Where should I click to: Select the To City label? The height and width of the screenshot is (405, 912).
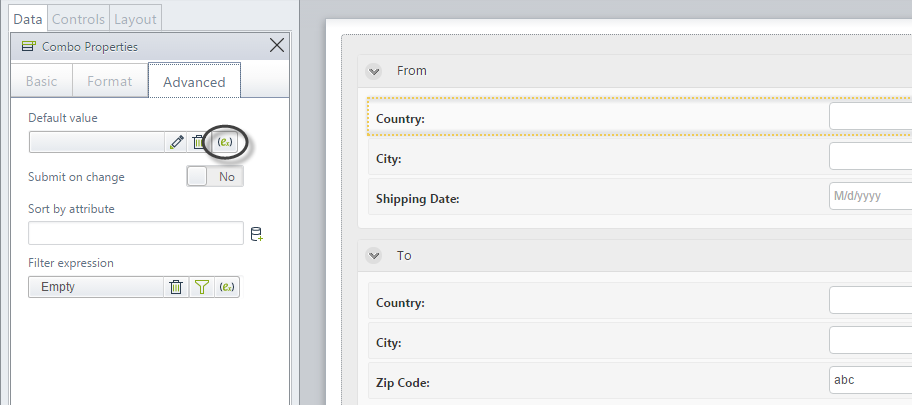[x=389, y=343]
